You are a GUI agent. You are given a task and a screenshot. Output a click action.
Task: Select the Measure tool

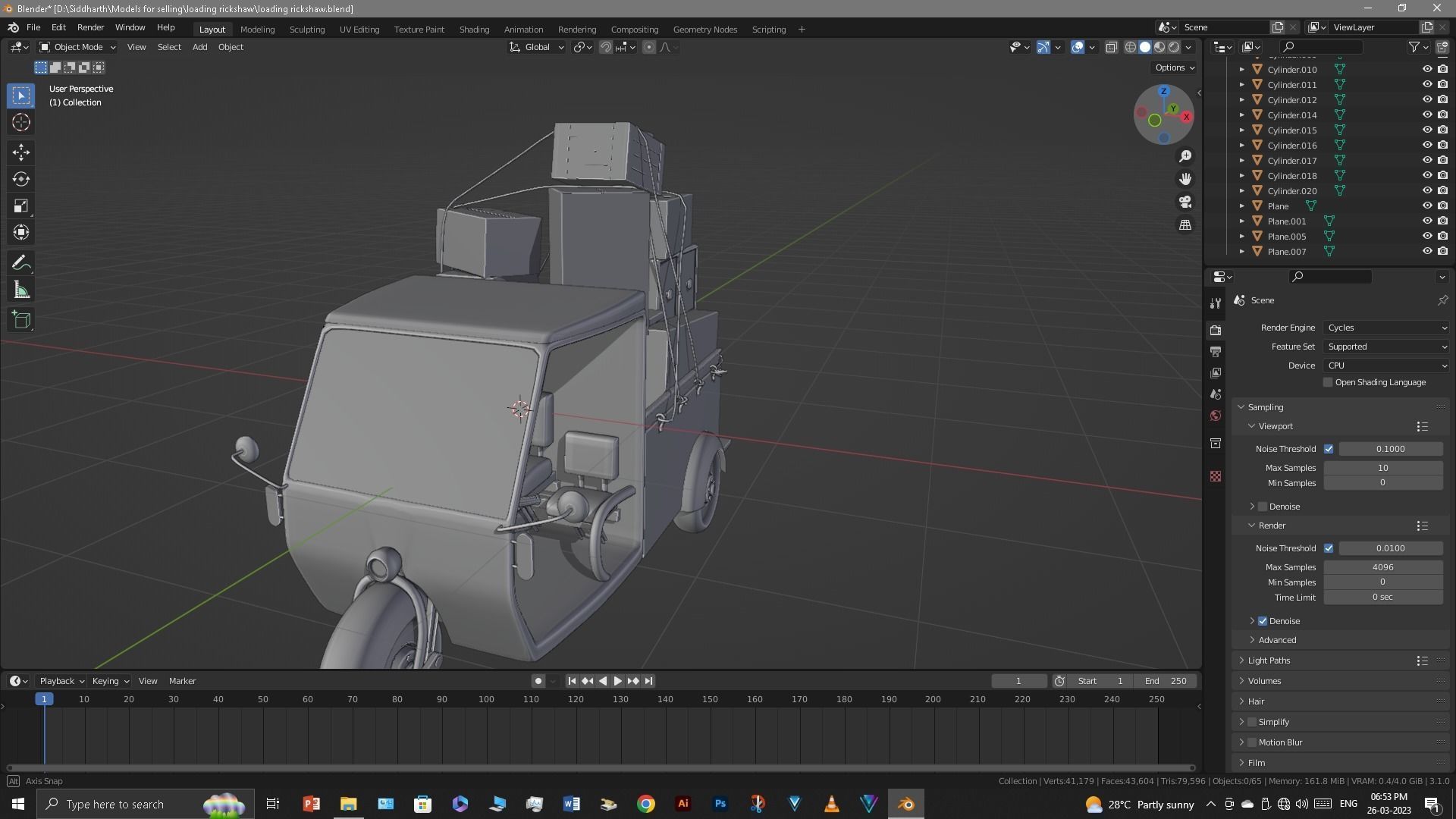pos(21,290)
